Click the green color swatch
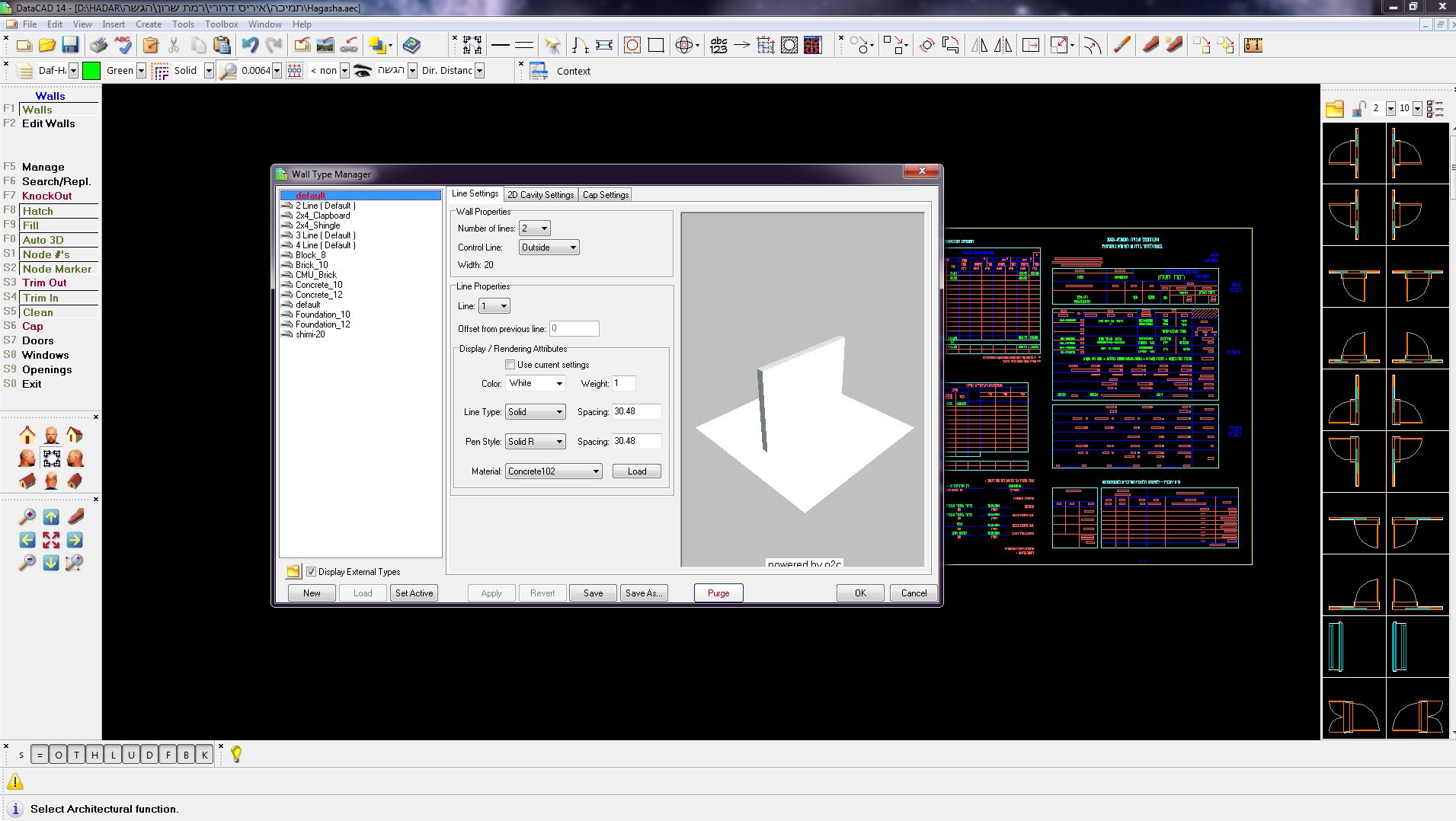 coord(91,71)
